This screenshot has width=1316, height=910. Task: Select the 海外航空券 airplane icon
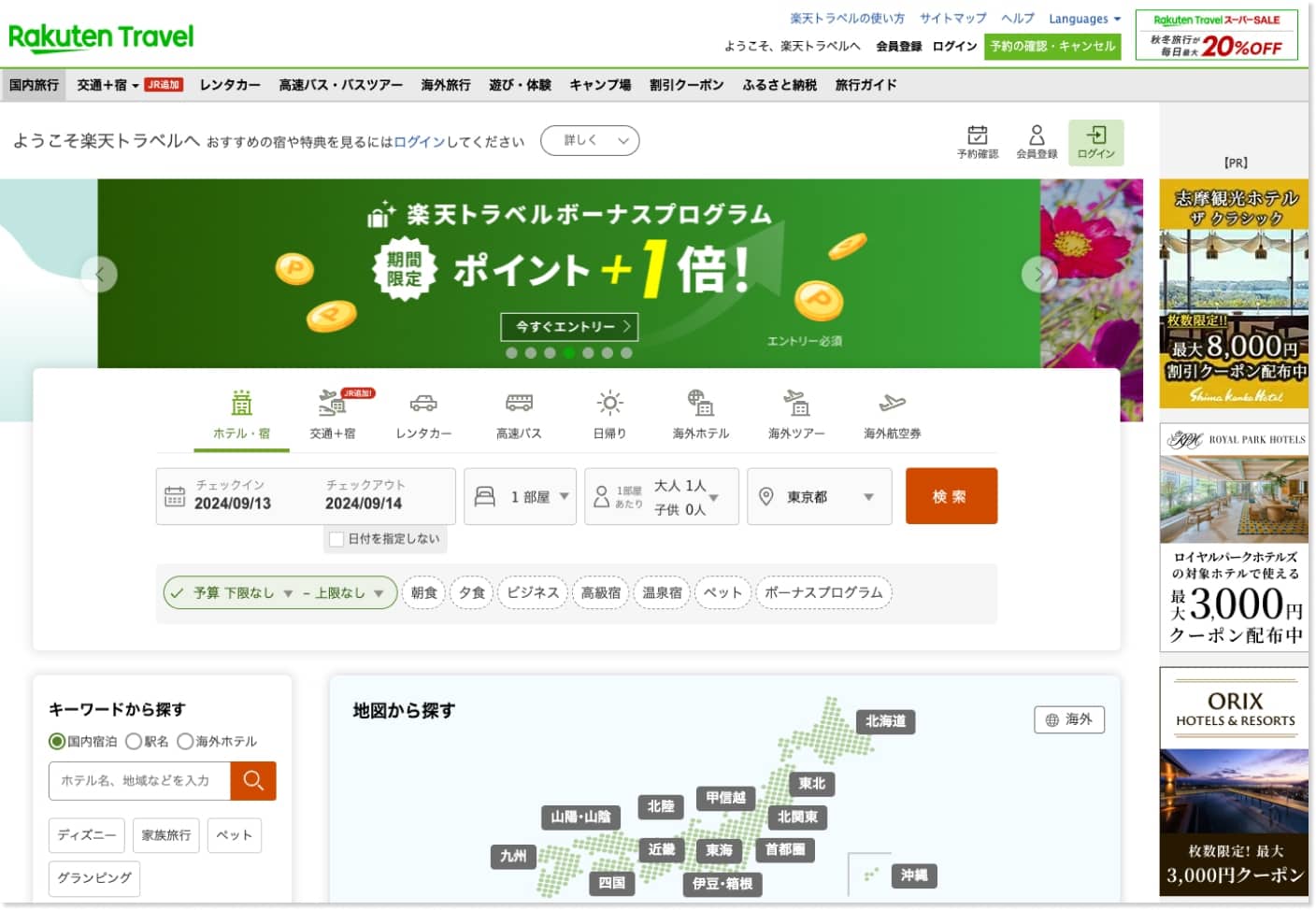891,404
